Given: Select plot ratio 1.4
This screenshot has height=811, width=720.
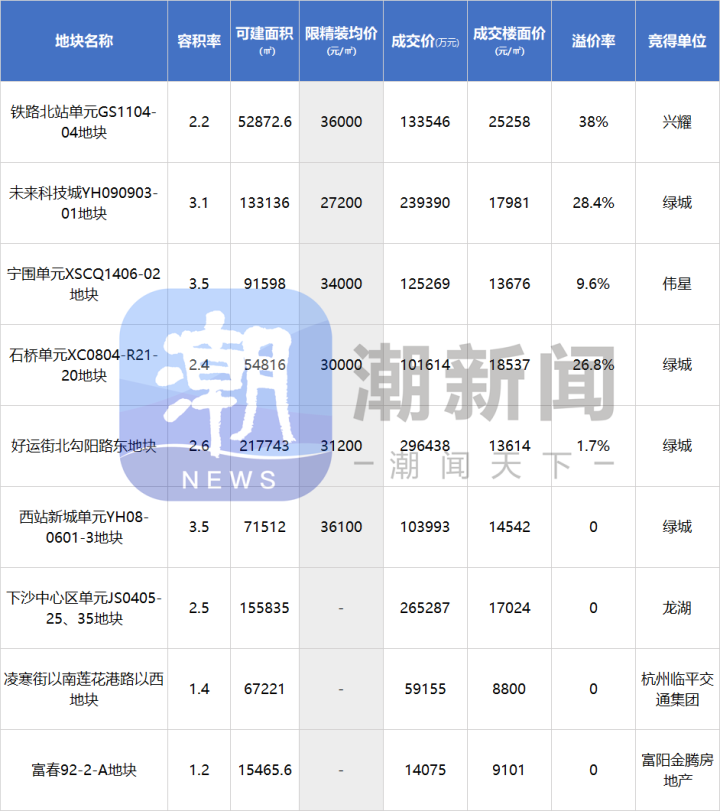Looking at the screenshot, I should (199, 689).
